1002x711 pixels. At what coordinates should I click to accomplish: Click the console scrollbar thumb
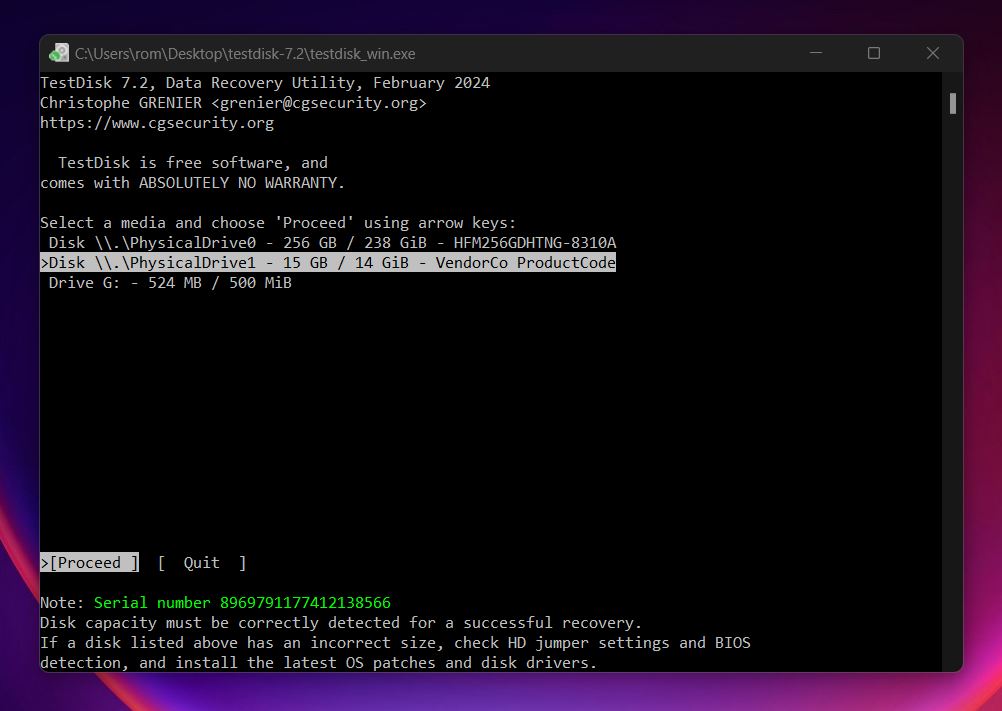(953, 103)
